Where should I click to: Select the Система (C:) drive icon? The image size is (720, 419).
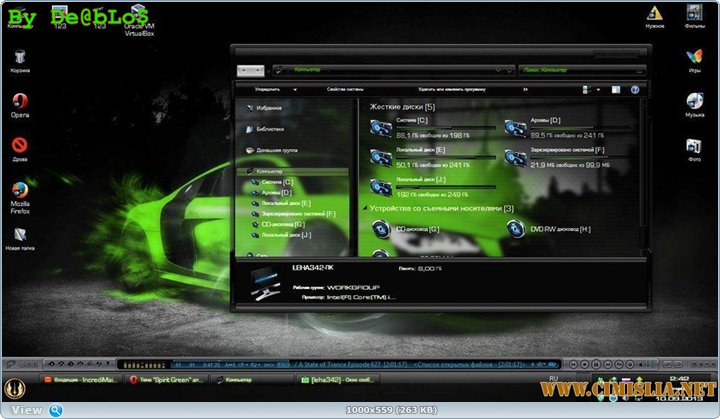(x=381, y=128)
